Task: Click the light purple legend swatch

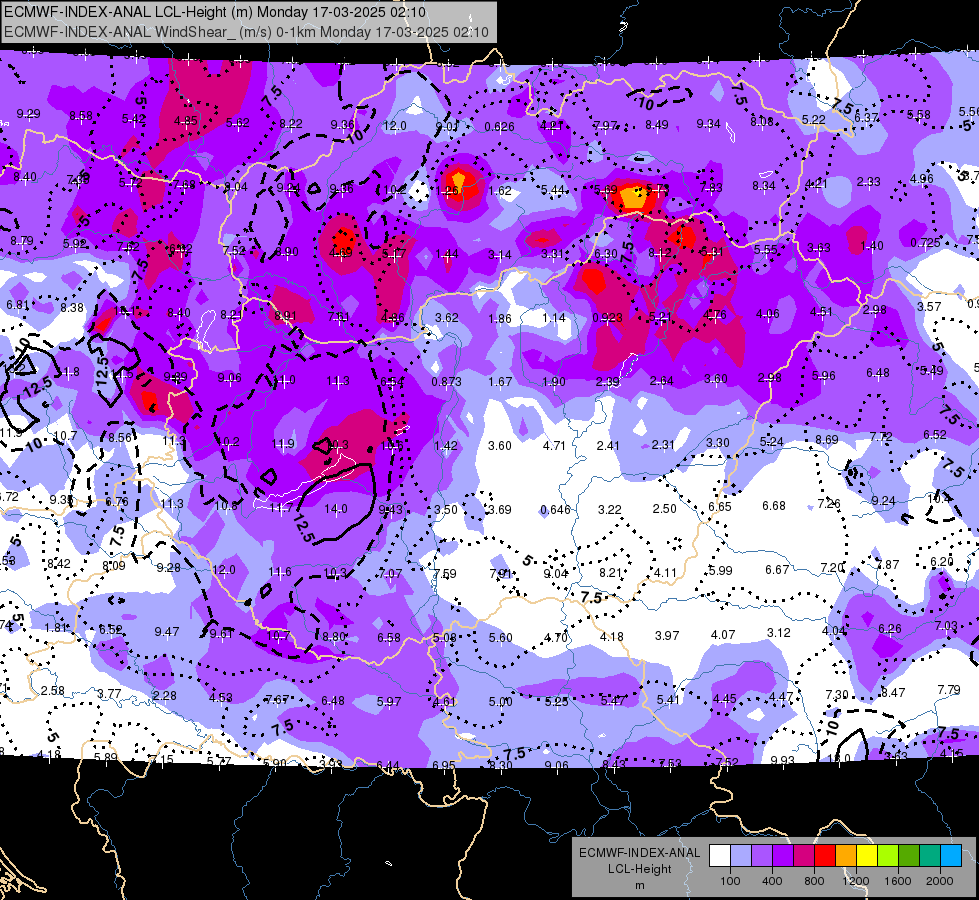Action: tap(762, 856)
